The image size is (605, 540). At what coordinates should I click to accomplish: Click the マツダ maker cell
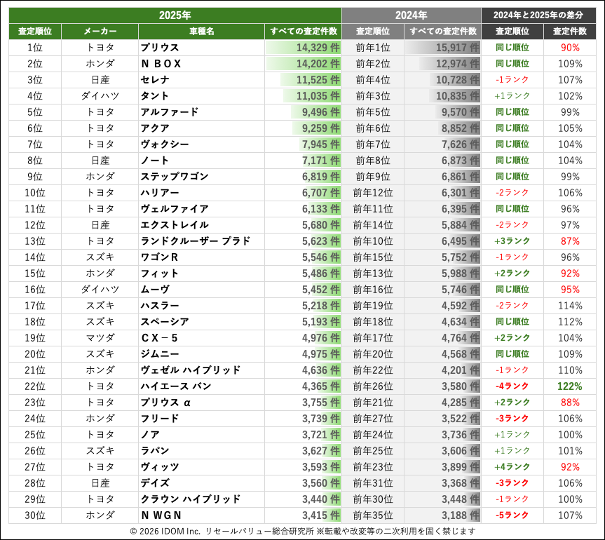tap(100, 338)
